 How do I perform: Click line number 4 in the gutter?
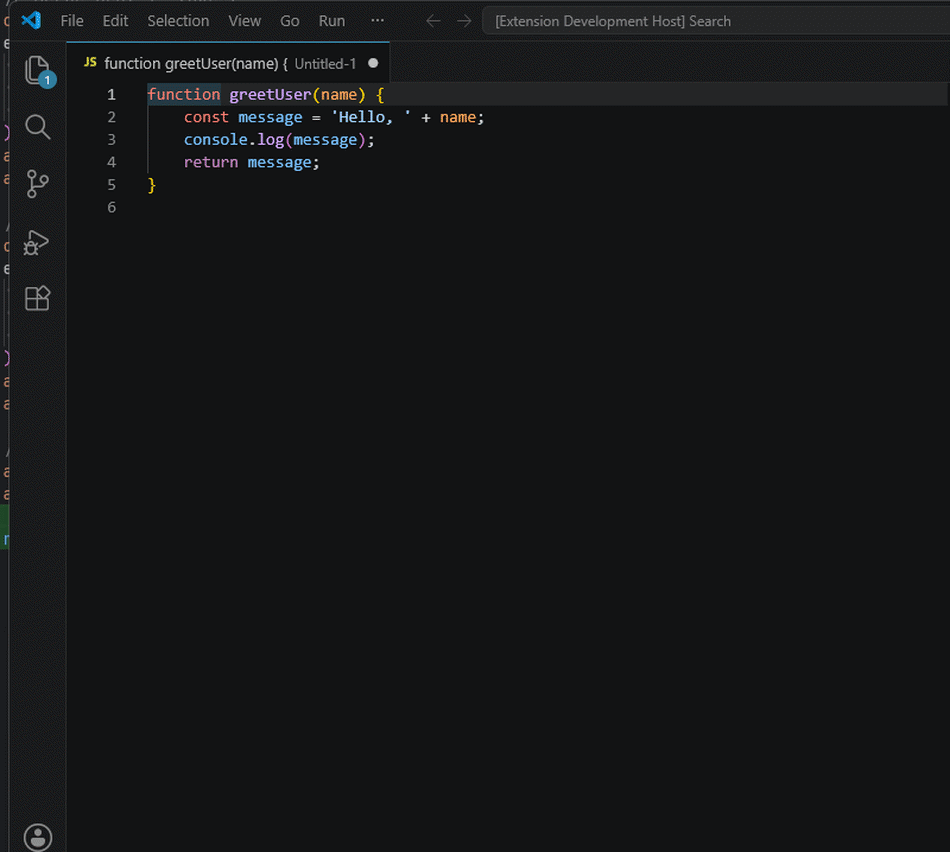[111, 162]
